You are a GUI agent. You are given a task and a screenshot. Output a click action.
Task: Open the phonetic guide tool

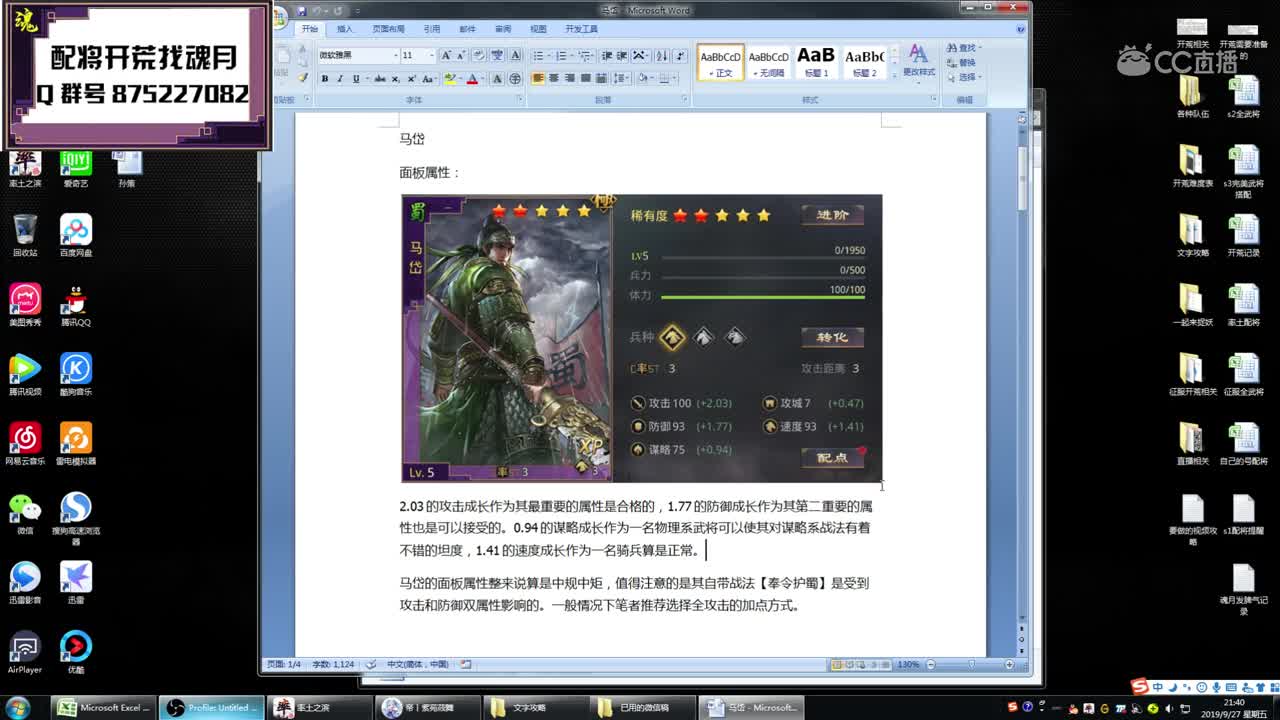coord(497,55)
